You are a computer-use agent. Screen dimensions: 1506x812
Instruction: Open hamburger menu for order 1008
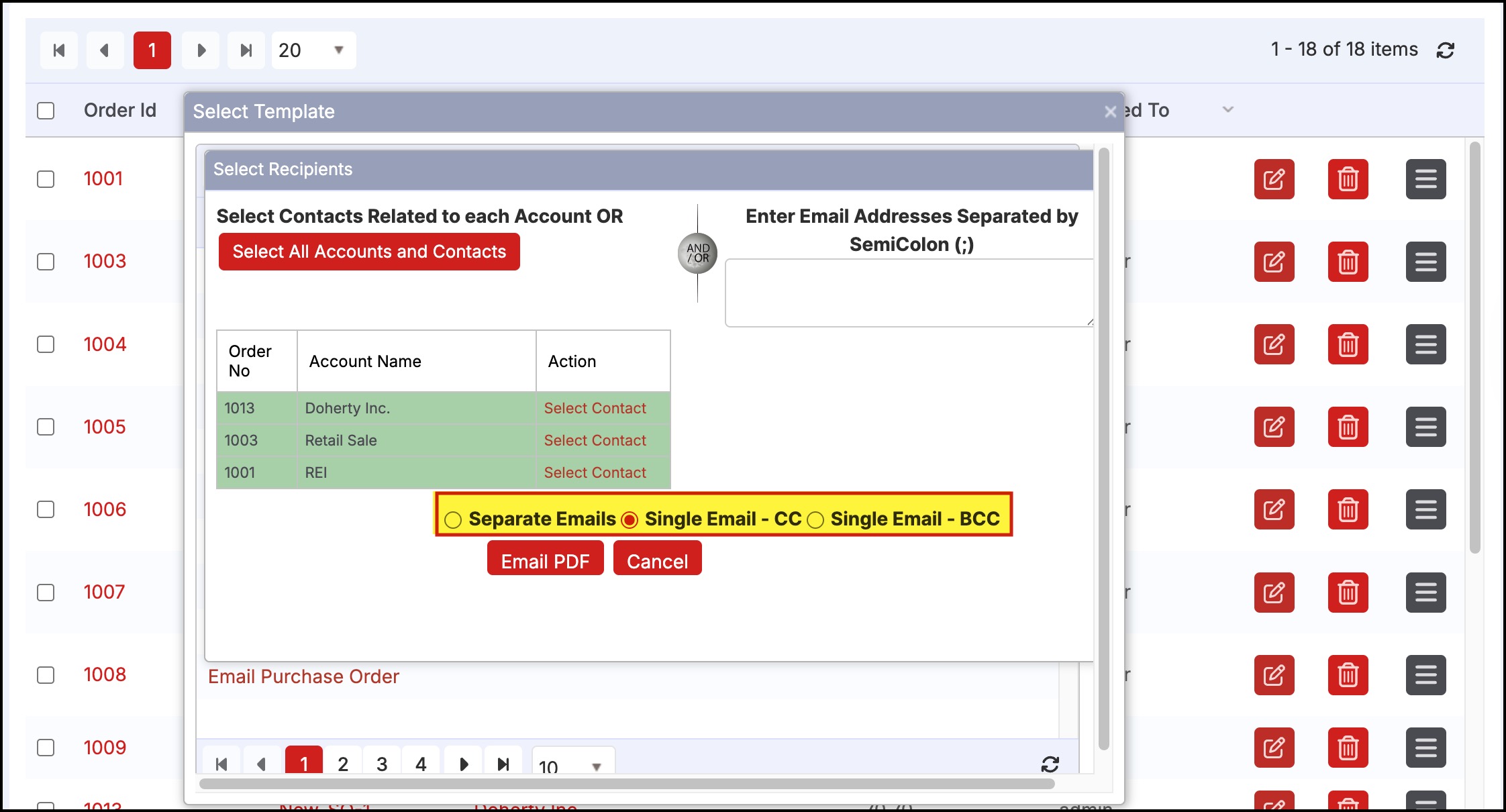click(1425, 675)
